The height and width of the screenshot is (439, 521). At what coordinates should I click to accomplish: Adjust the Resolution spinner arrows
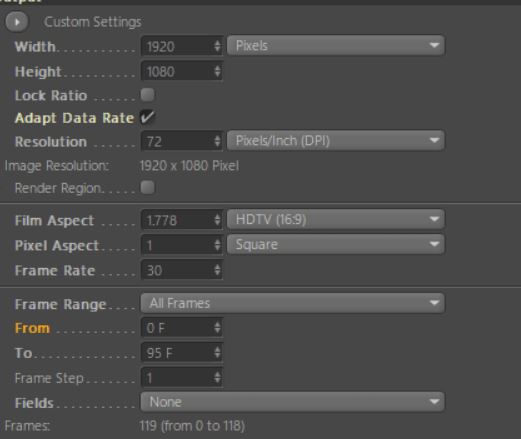217,141
